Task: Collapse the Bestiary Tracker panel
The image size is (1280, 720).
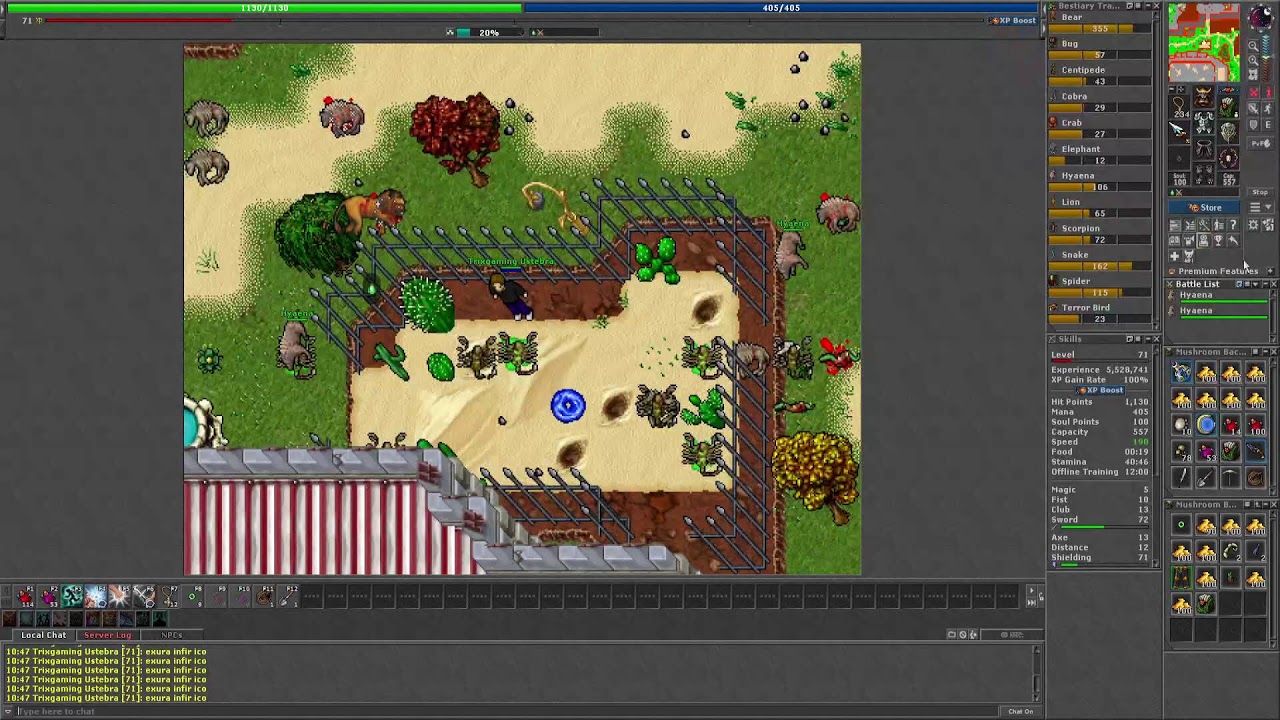Action: coord(1148,6)
